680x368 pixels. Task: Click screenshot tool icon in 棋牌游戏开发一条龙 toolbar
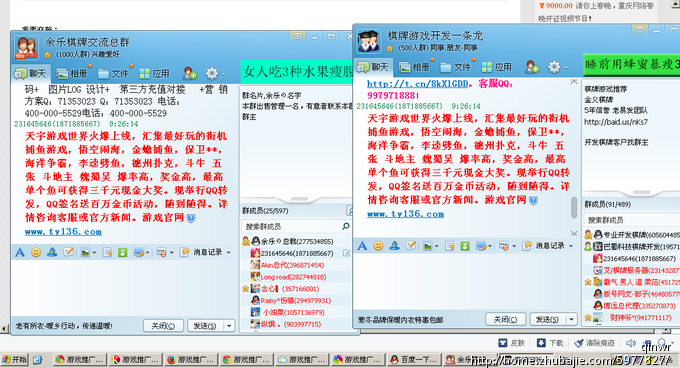click(481, 246)
